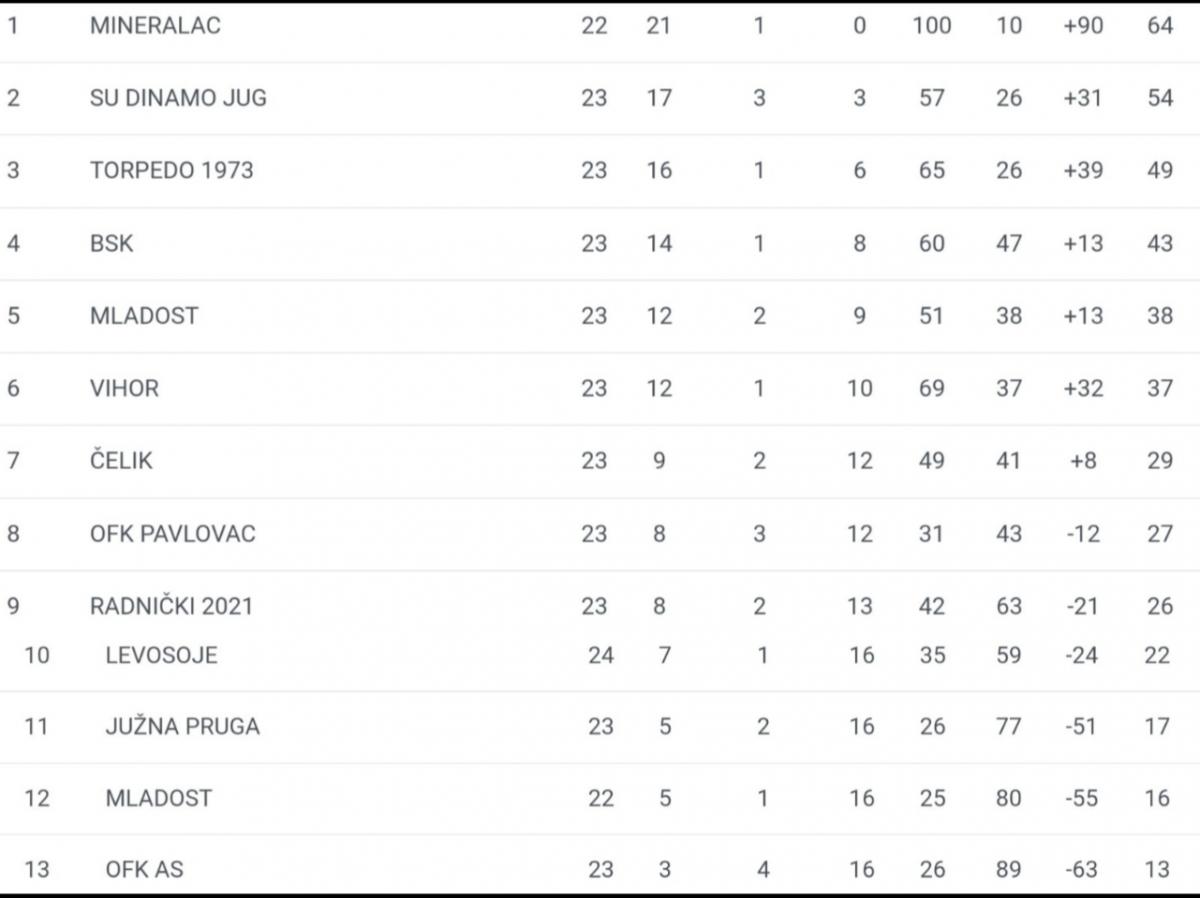Select the OFK AS team name
The height and width of the screenshot is (898, 1200).
tap(145, 869)
